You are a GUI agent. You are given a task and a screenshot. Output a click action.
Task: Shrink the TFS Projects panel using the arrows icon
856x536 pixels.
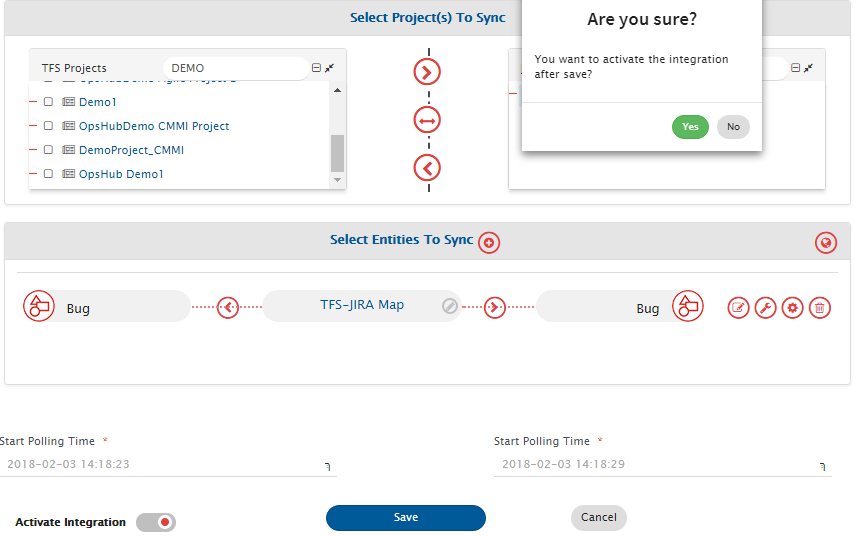pos(330,68)
